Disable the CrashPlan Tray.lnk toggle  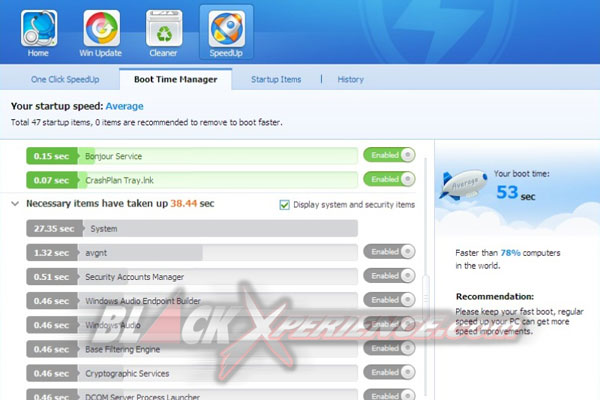(389, 179)
